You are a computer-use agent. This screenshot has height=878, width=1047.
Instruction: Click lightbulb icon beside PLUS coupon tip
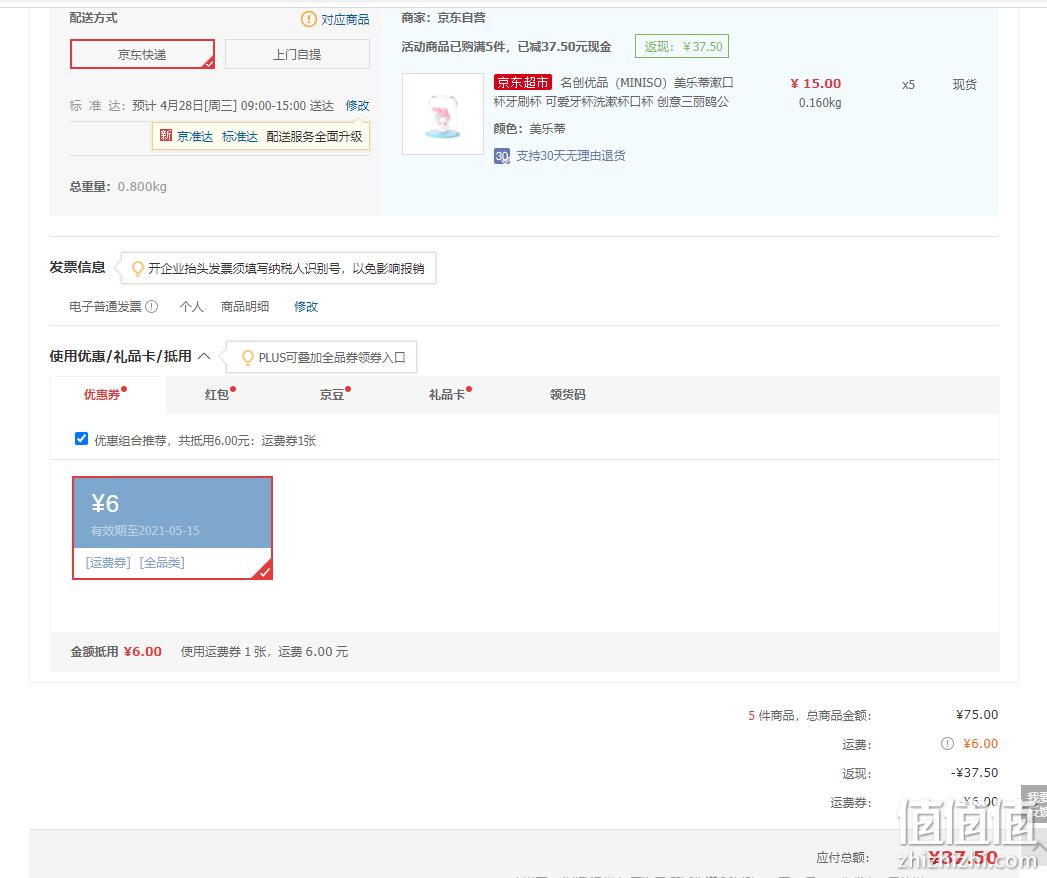[248, 357]
